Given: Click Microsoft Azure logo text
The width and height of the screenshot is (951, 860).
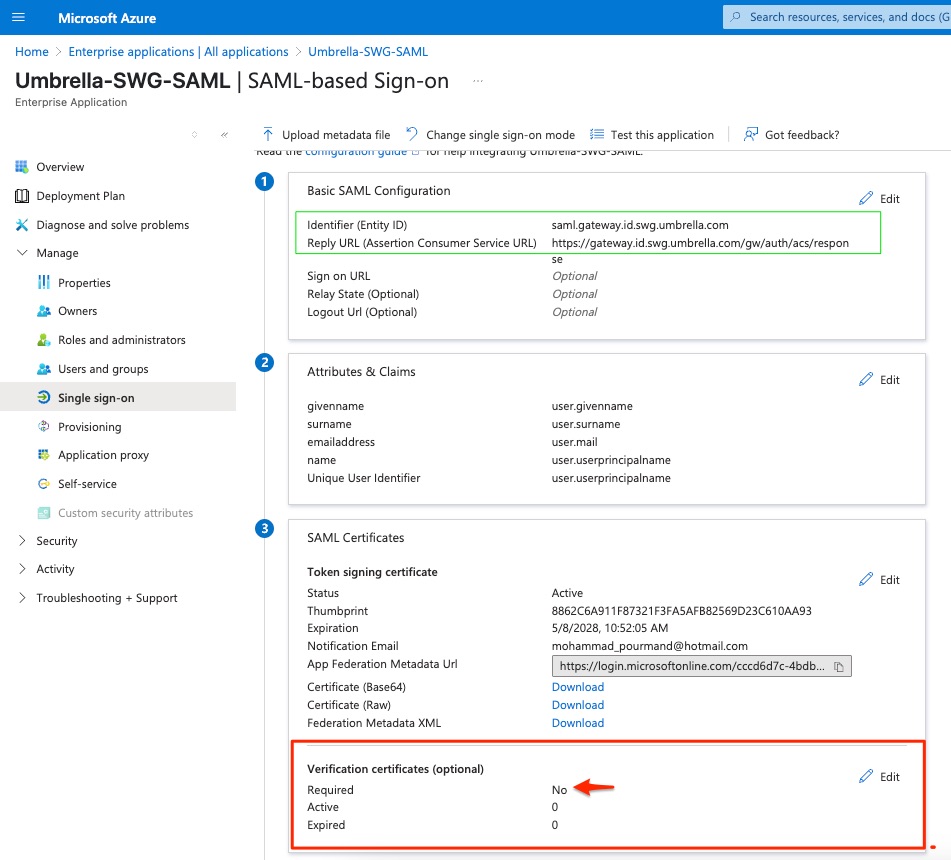Looking at the screenshot, I should pos(107,18).
